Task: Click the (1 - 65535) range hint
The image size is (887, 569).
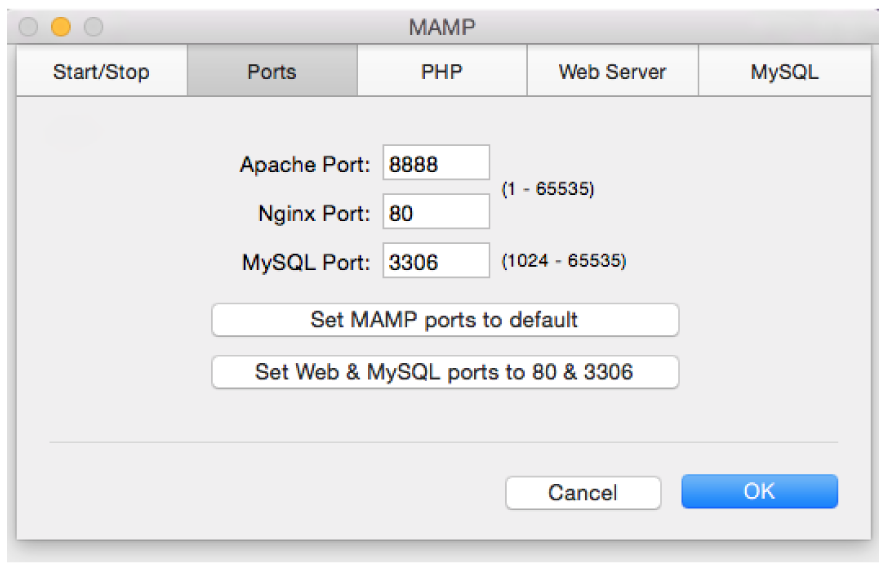Action: [x=548, y=188]
